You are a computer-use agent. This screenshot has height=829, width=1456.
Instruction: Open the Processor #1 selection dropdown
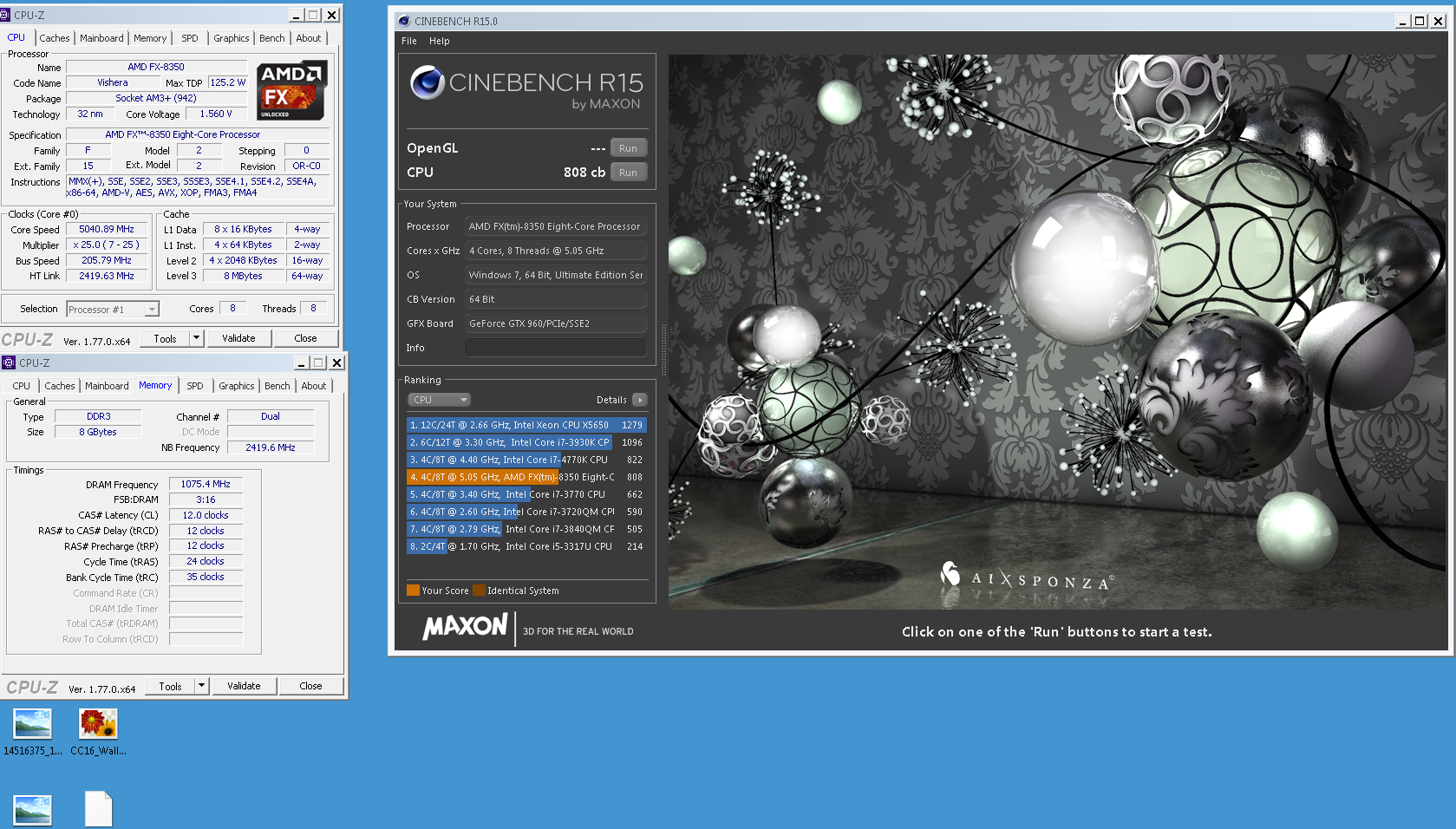[113, 310]
